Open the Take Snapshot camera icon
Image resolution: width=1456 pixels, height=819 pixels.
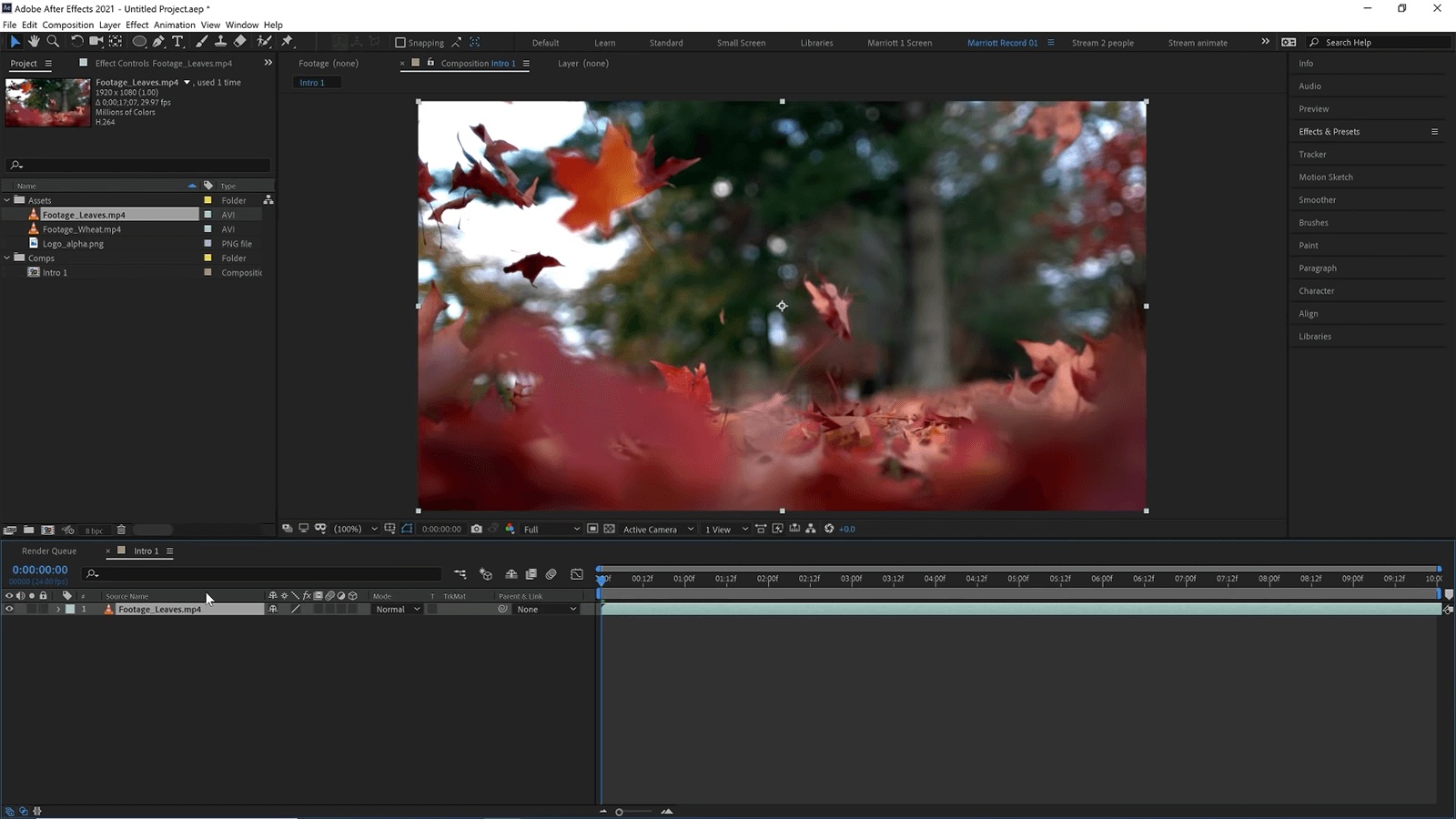tap(477, 529)
